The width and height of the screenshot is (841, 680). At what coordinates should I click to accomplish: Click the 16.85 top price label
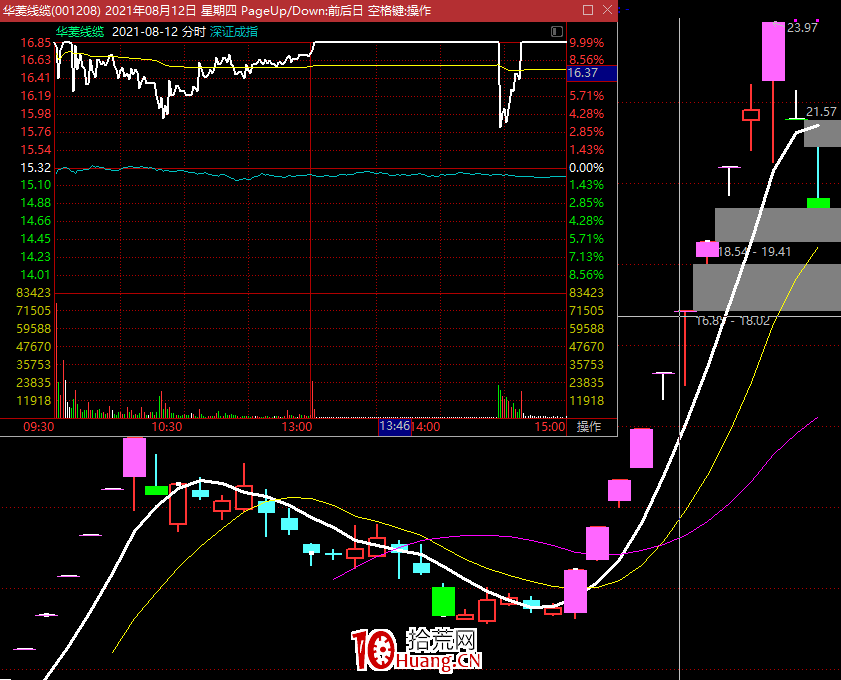35,43
